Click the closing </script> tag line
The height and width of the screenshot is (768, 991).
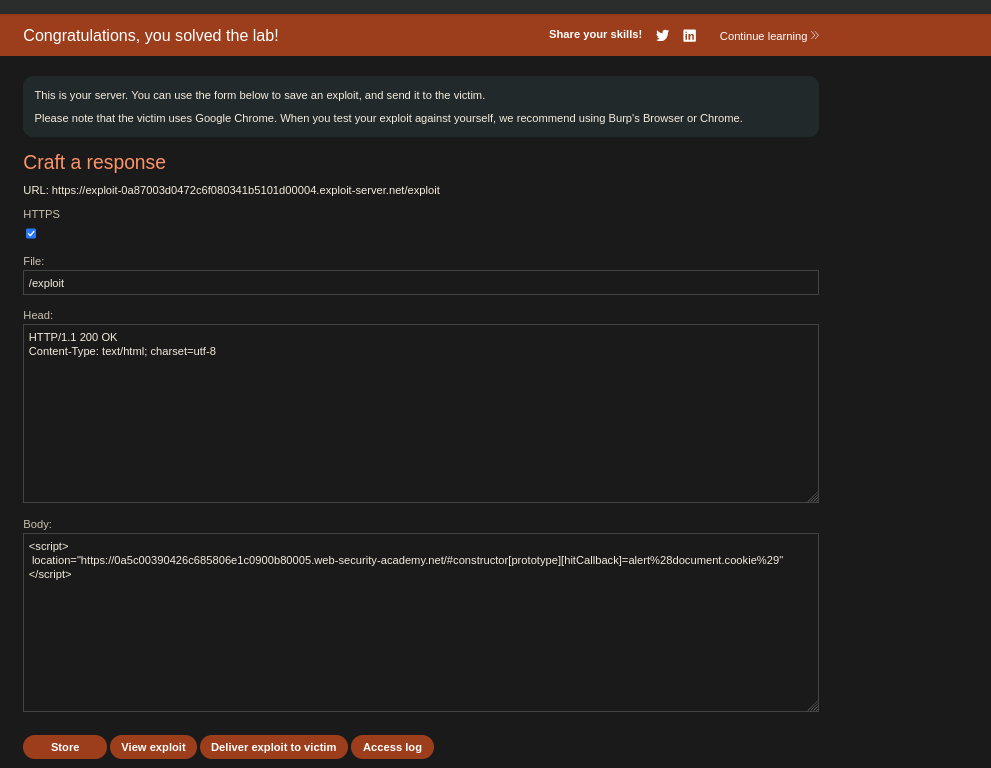tap(50, 574)
